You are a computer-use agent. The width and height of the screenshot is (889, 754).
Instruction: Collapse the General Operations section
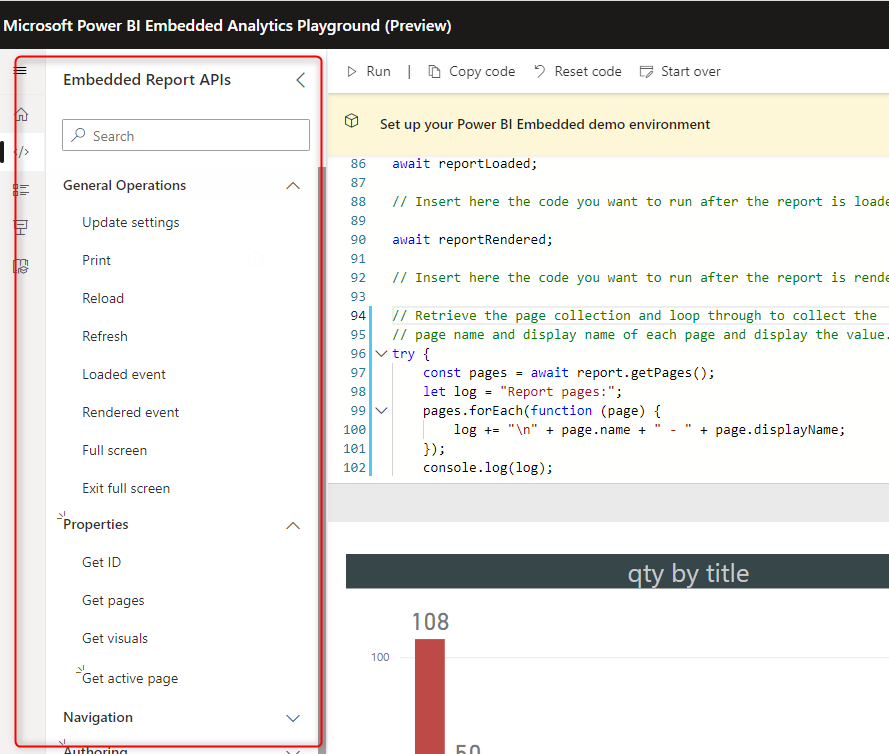pos(293,185)
